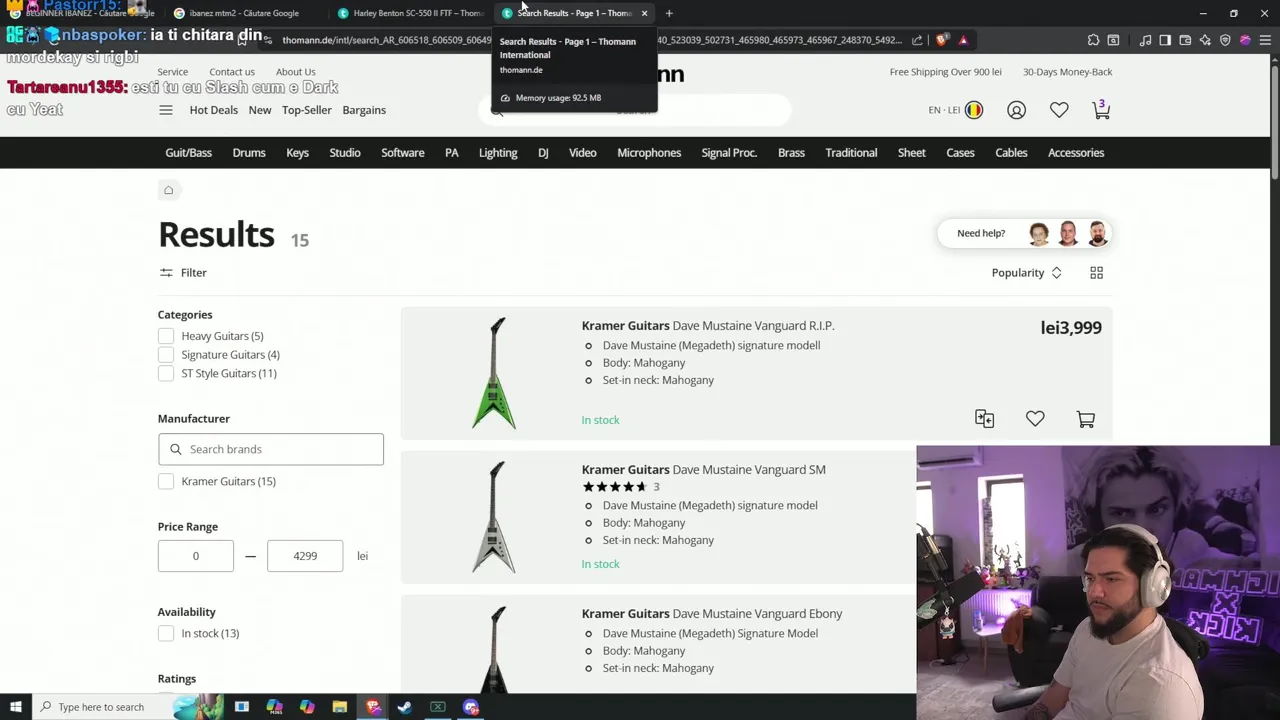The height and width of the screenshot is (720, 1280).
Task: Enable the In stock availability filter
Action: (x=166, y=633)
